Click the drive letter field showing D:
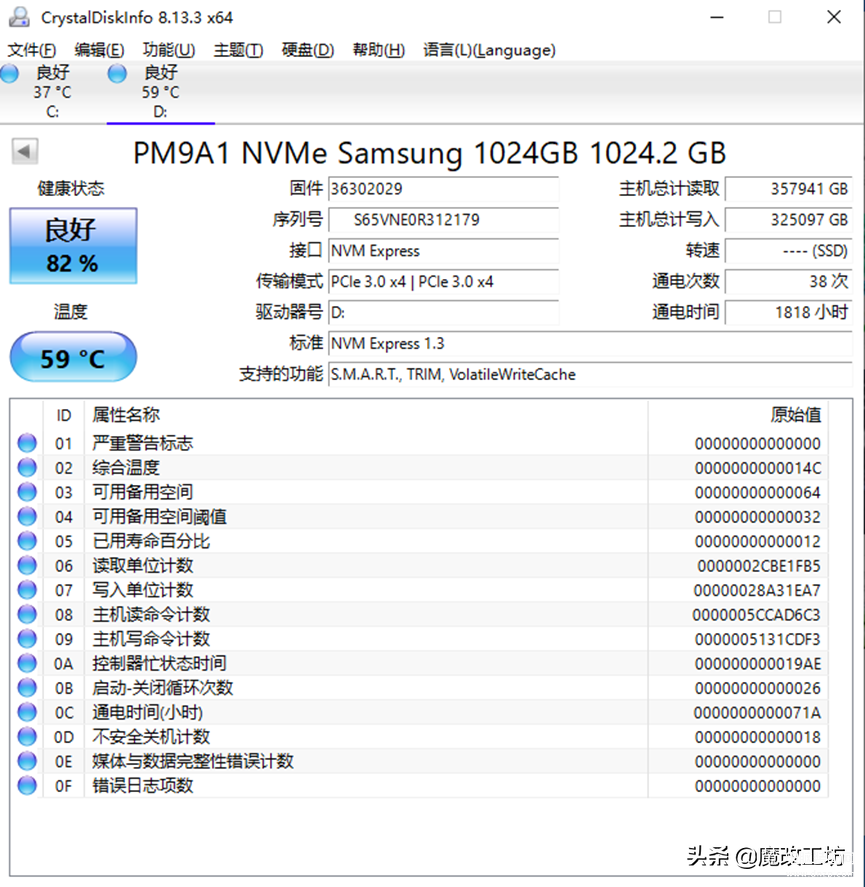This screenshot has width=865, height=887. 444,313
